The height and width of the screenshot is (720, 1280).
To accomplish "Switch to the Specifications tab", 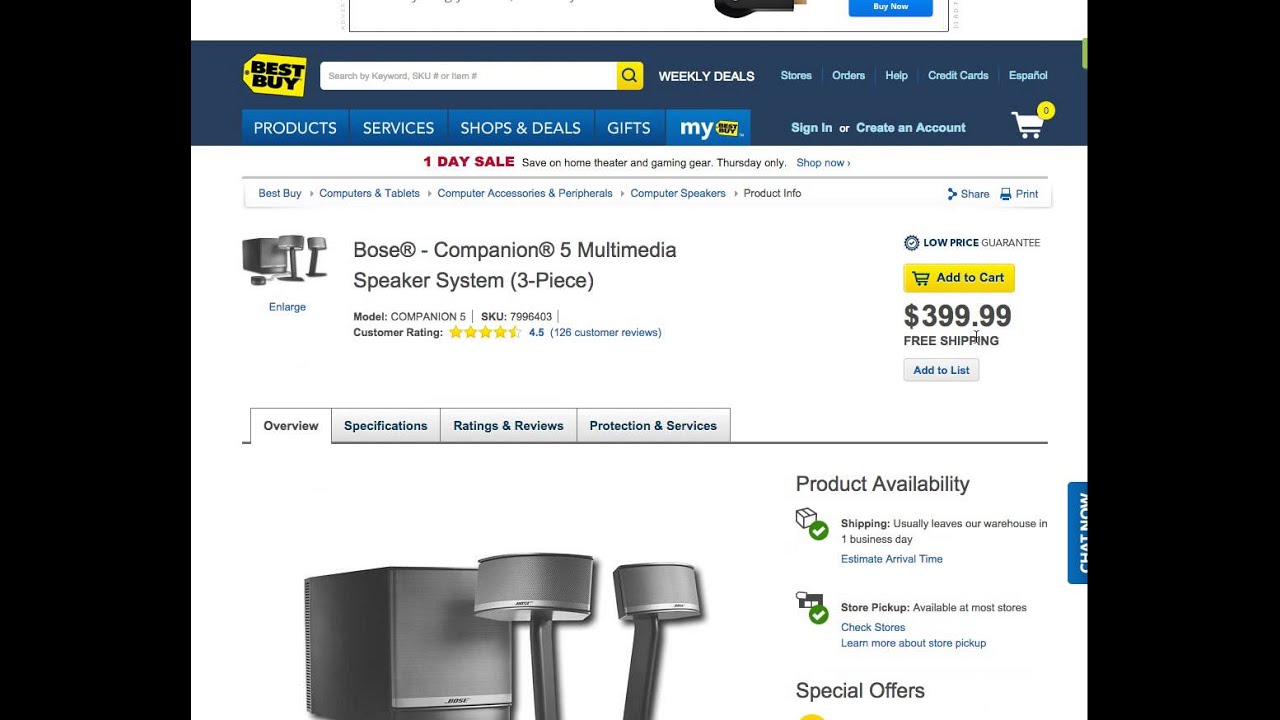I will 385,426.
